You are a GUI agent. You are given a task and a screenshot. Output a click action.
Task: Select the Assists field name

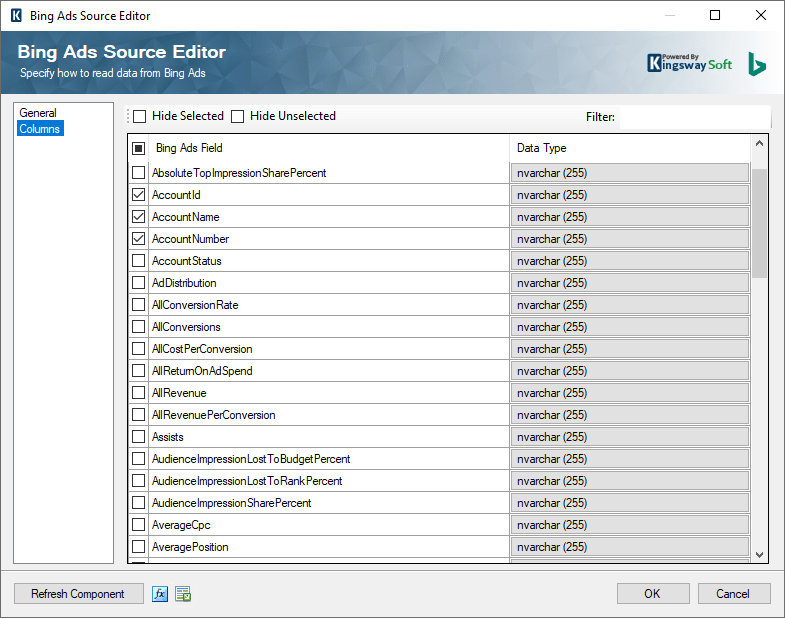[168, 437]
